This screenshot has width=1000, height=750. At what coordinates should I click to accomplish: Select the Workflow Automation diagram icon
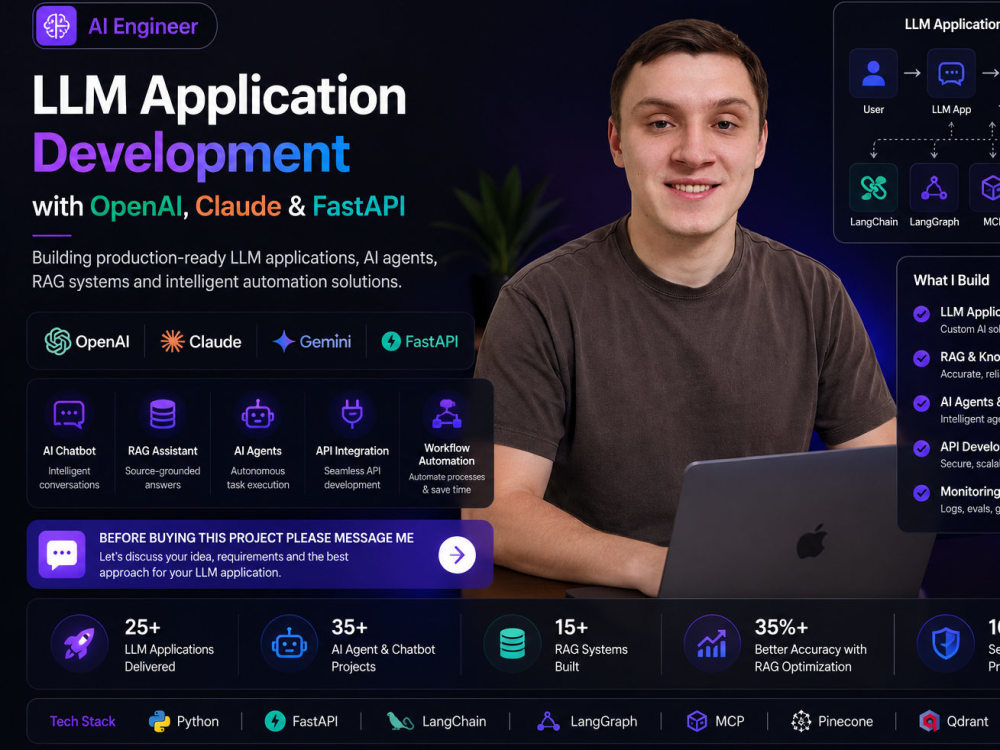click(447, 414)
